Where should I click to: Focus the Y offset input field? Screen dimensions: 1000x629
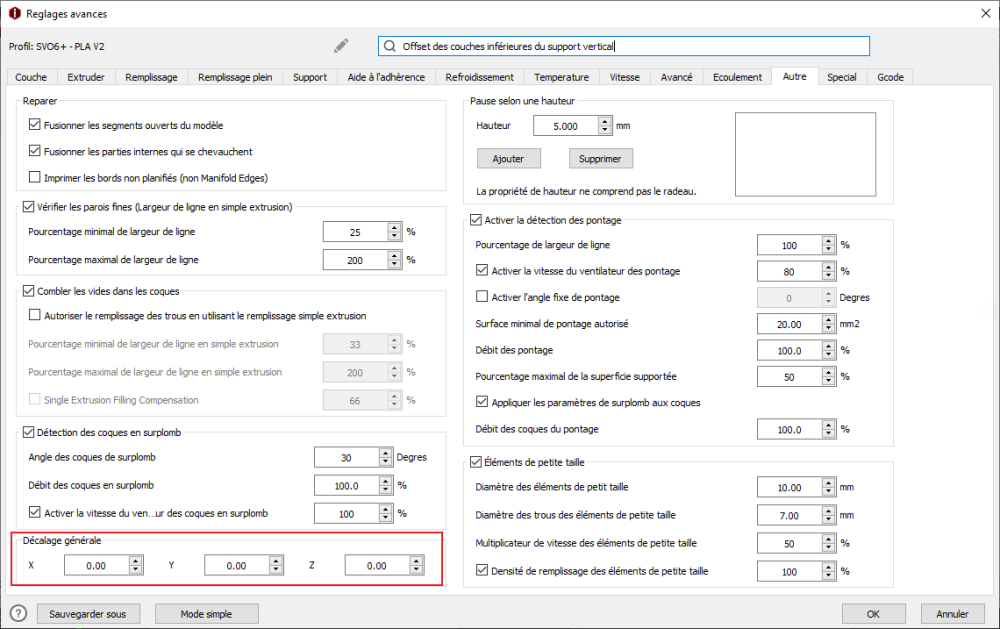(237, 565)
